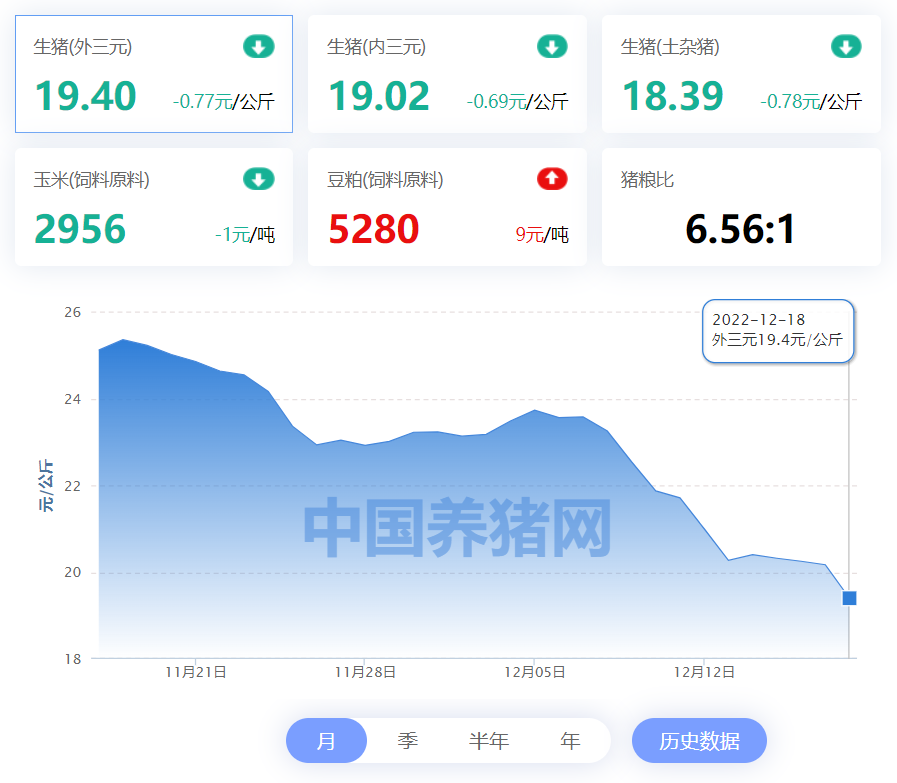Switch chart to 半年 view

tap(489, 741)
